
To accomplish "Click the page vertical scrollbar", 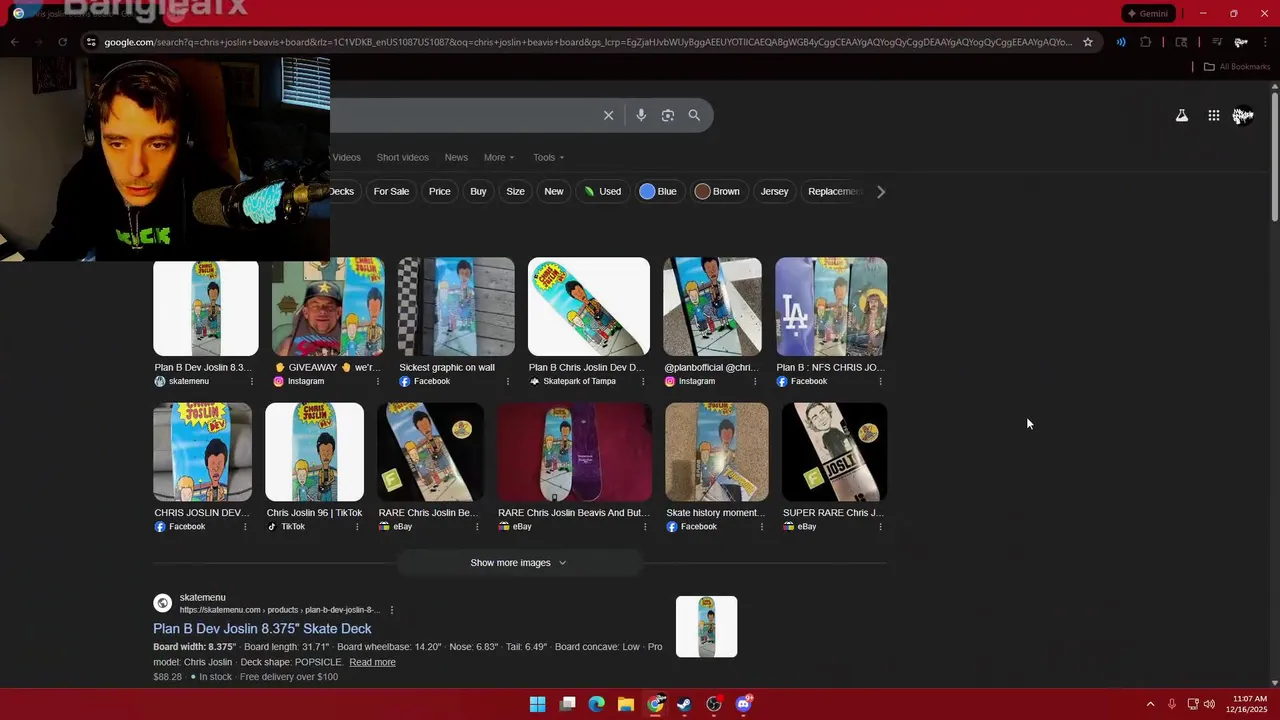I will [x=1274, y=155].
